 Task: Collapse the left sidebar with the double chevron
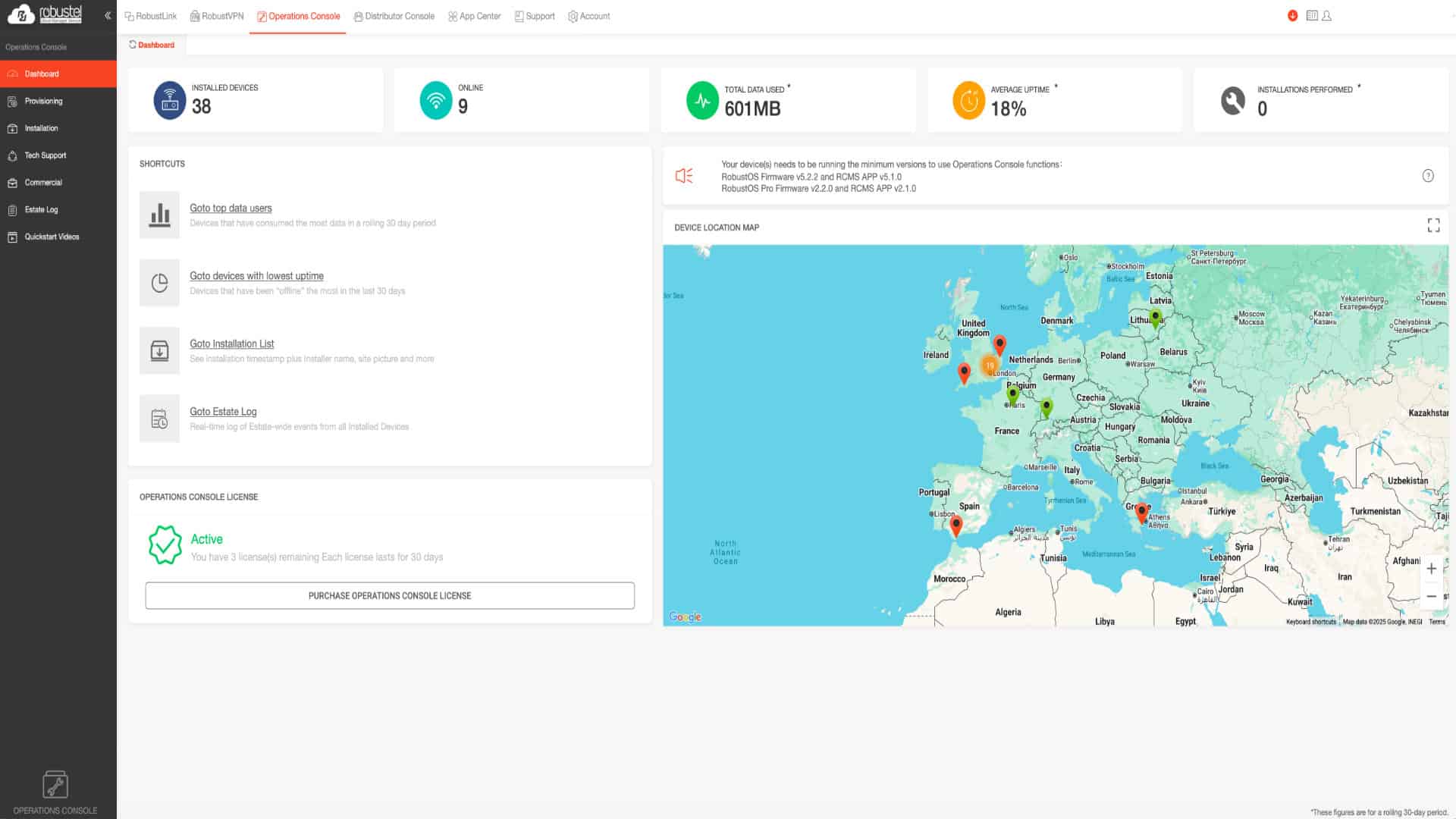[108, 15]
